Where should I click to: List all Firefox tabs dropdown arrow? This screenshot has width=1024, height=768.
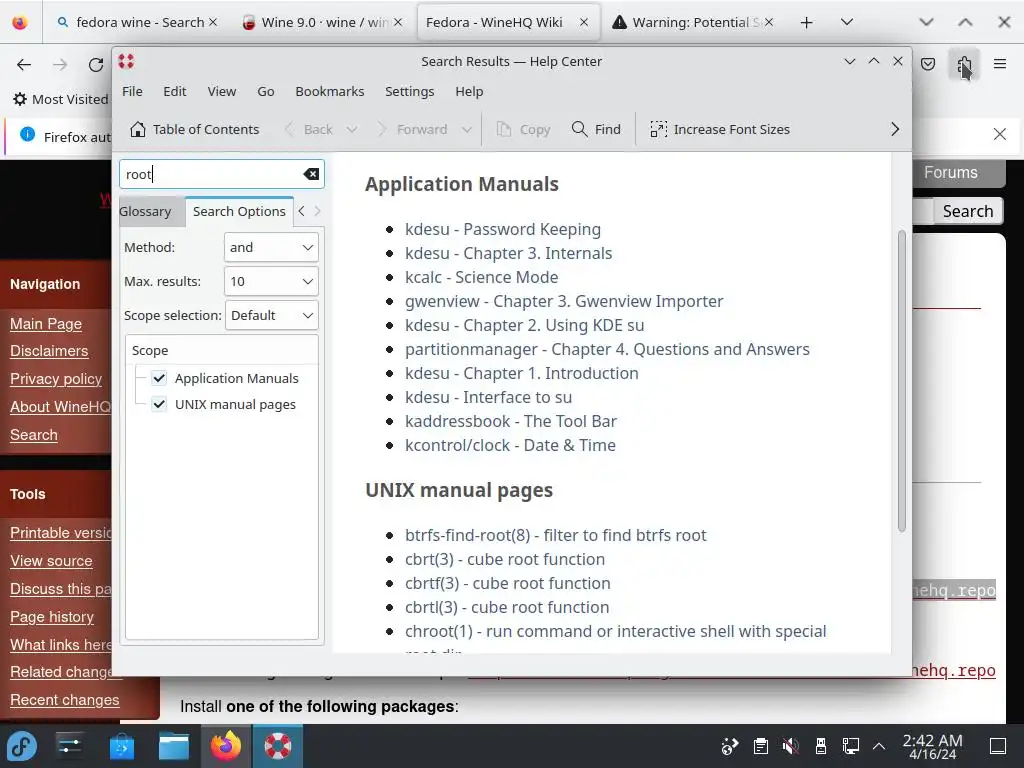coord(846,22)
